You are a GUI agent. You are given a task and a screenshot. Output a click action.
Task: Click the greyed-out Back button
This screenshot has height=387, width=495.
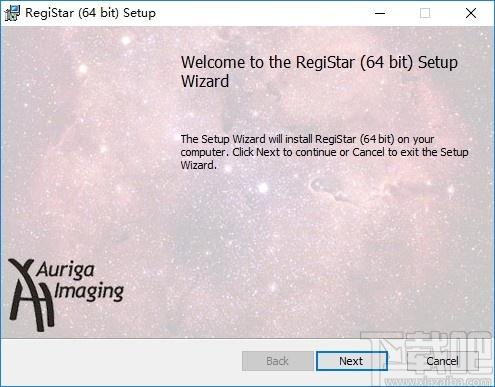click(277, 361)
